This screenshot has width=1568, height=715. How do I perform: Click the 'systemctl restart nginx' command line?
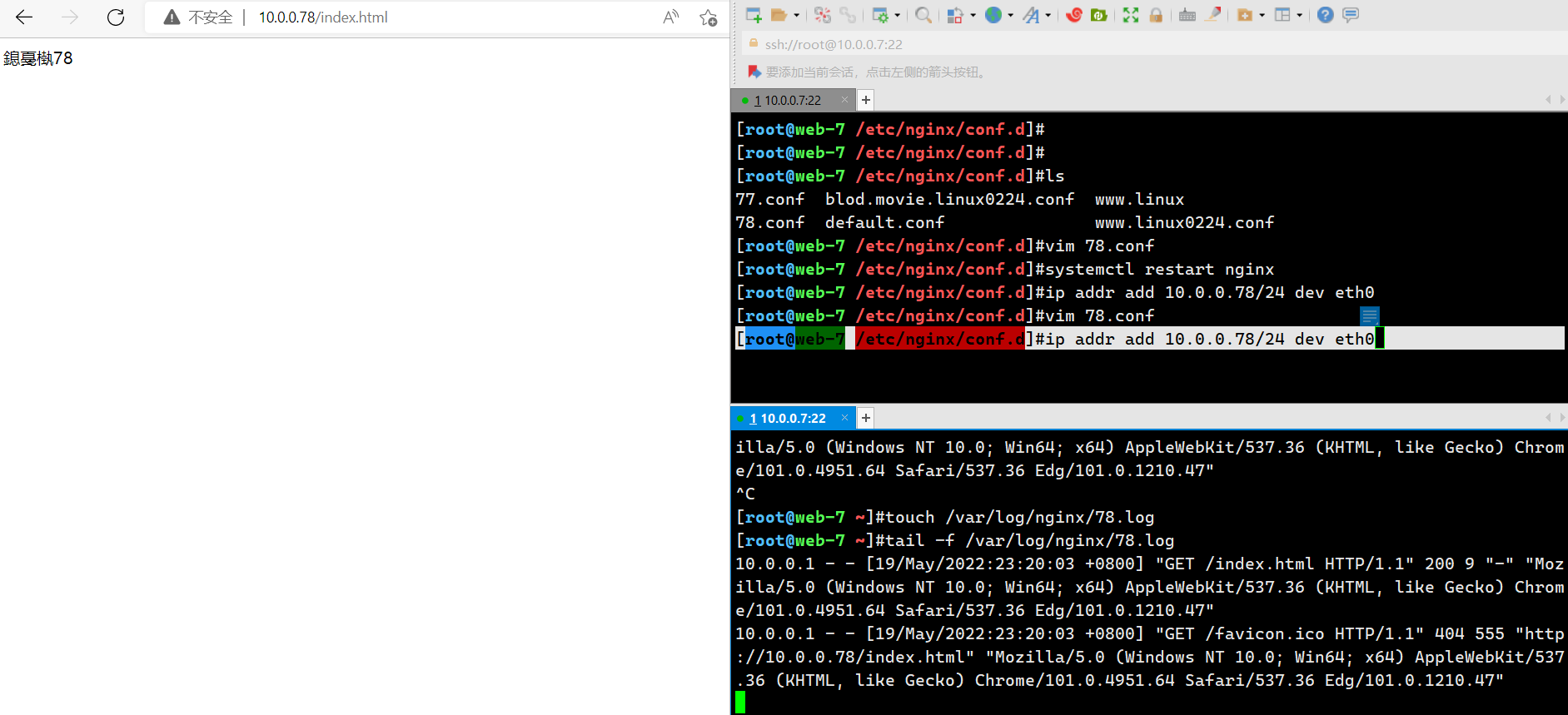[x=1160, y=270]
